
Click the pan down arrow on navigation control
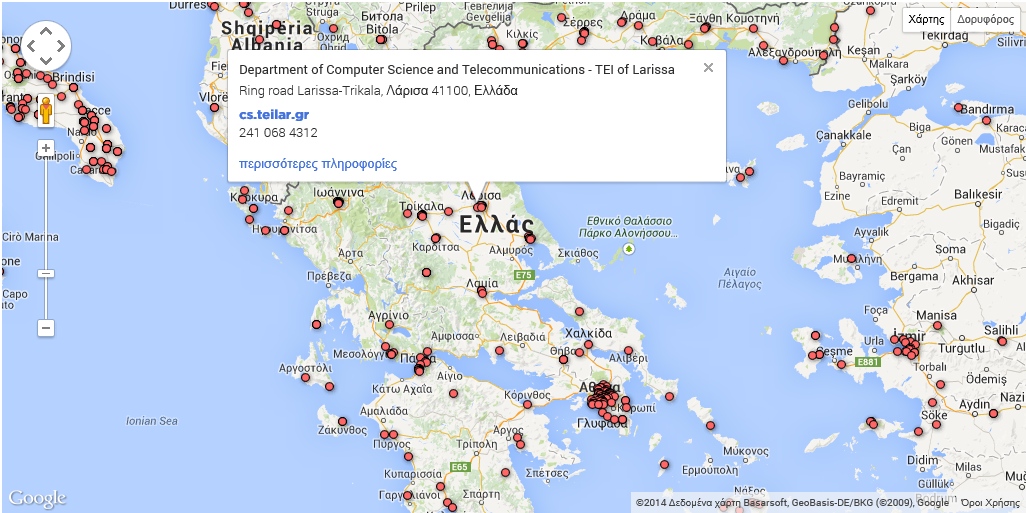pyautogui.click(x=46, y=62)
